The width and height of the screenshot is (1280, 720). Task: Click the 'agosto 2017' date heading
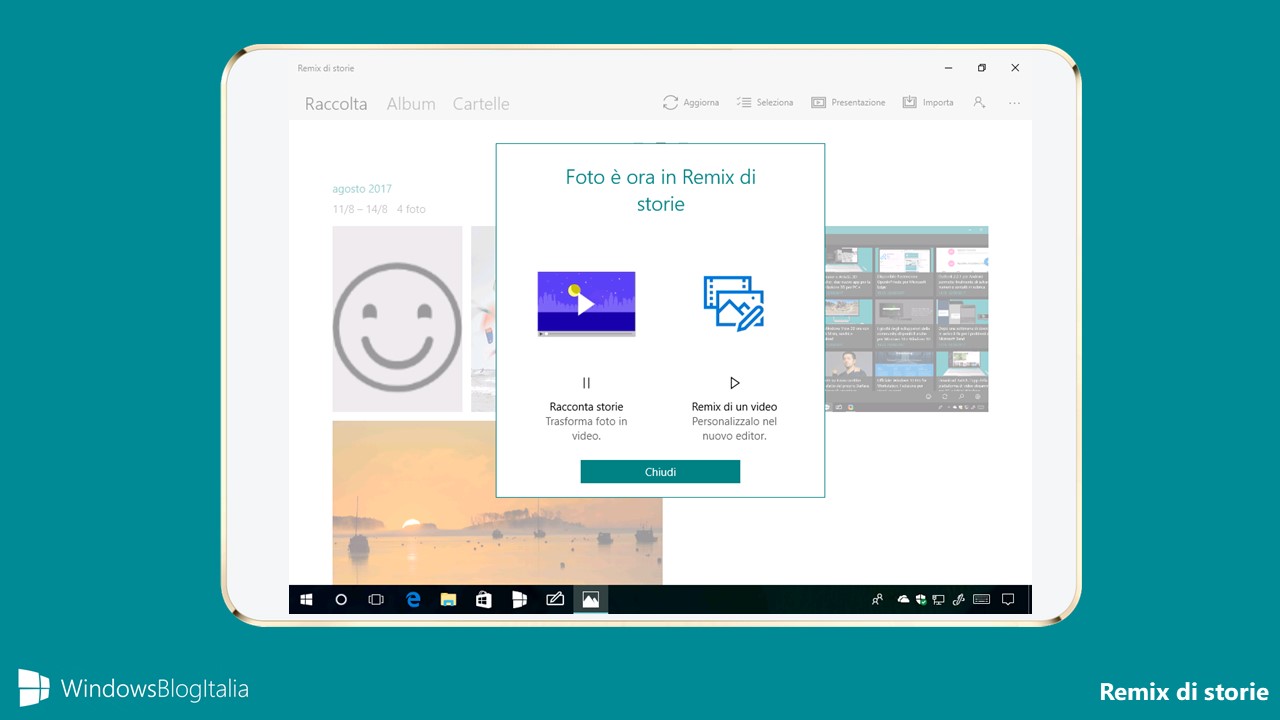[362, 189]
